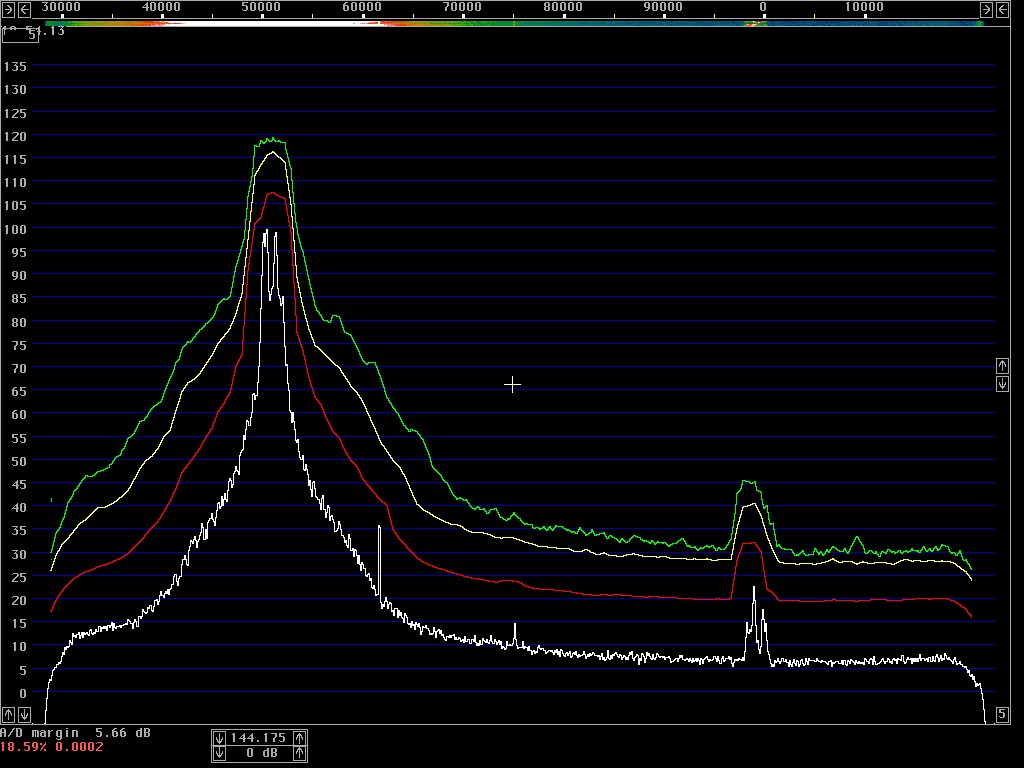Click the 120 dB amplitude scale label
Image resolution: width=1024 pixels, height=768 pixels.
[15, 136]
